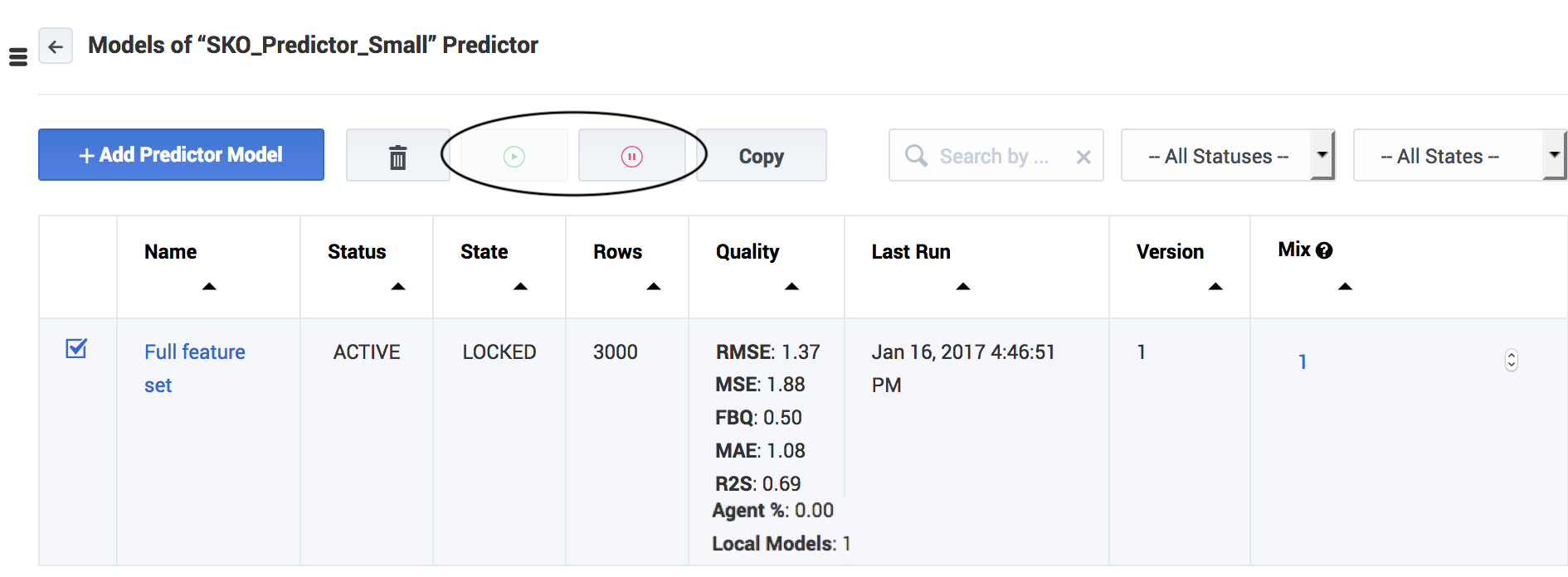Sort table by Last Run column
This screenshot has width=1568, height=577.
pyautogui.click(x=962, y=287)
